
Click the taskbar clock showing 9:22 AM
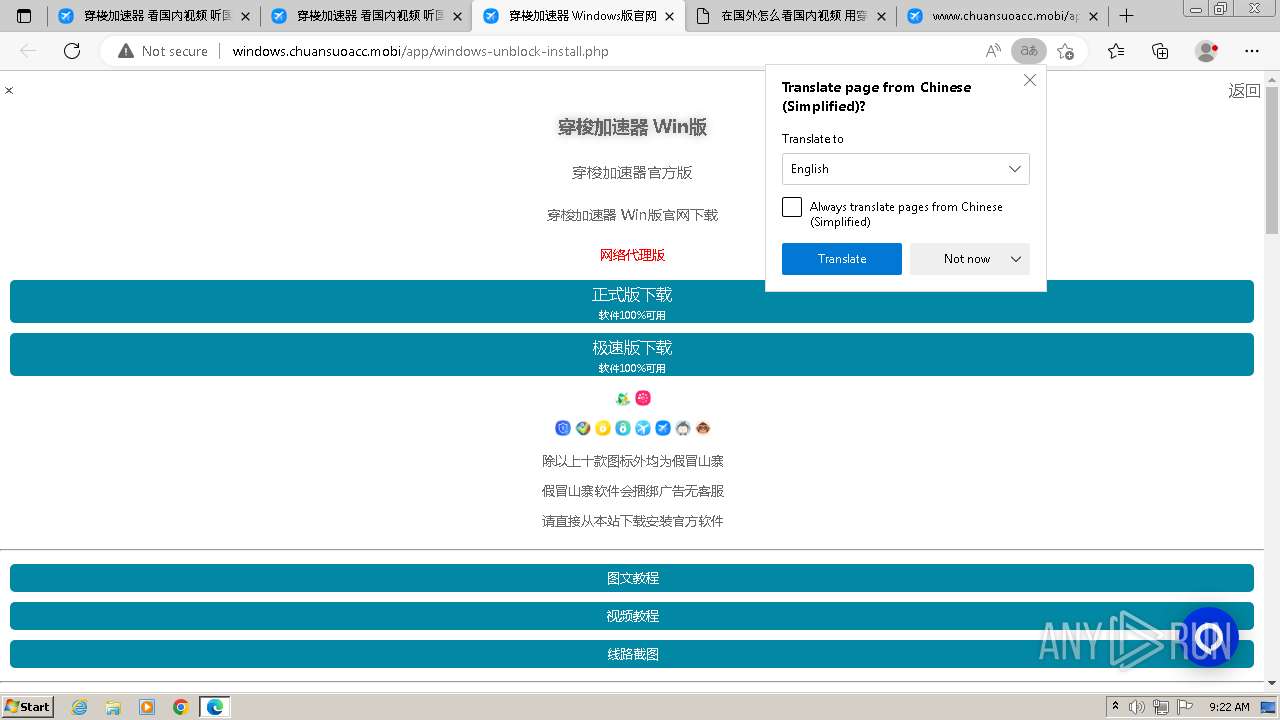coord(1229,707)
